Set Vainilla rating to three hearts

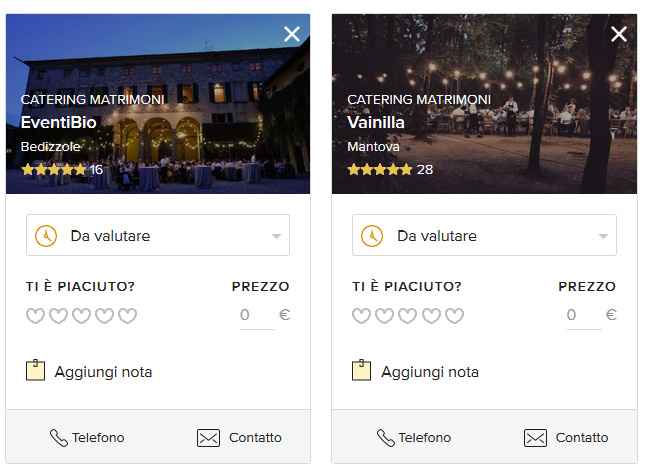point(408,316)
